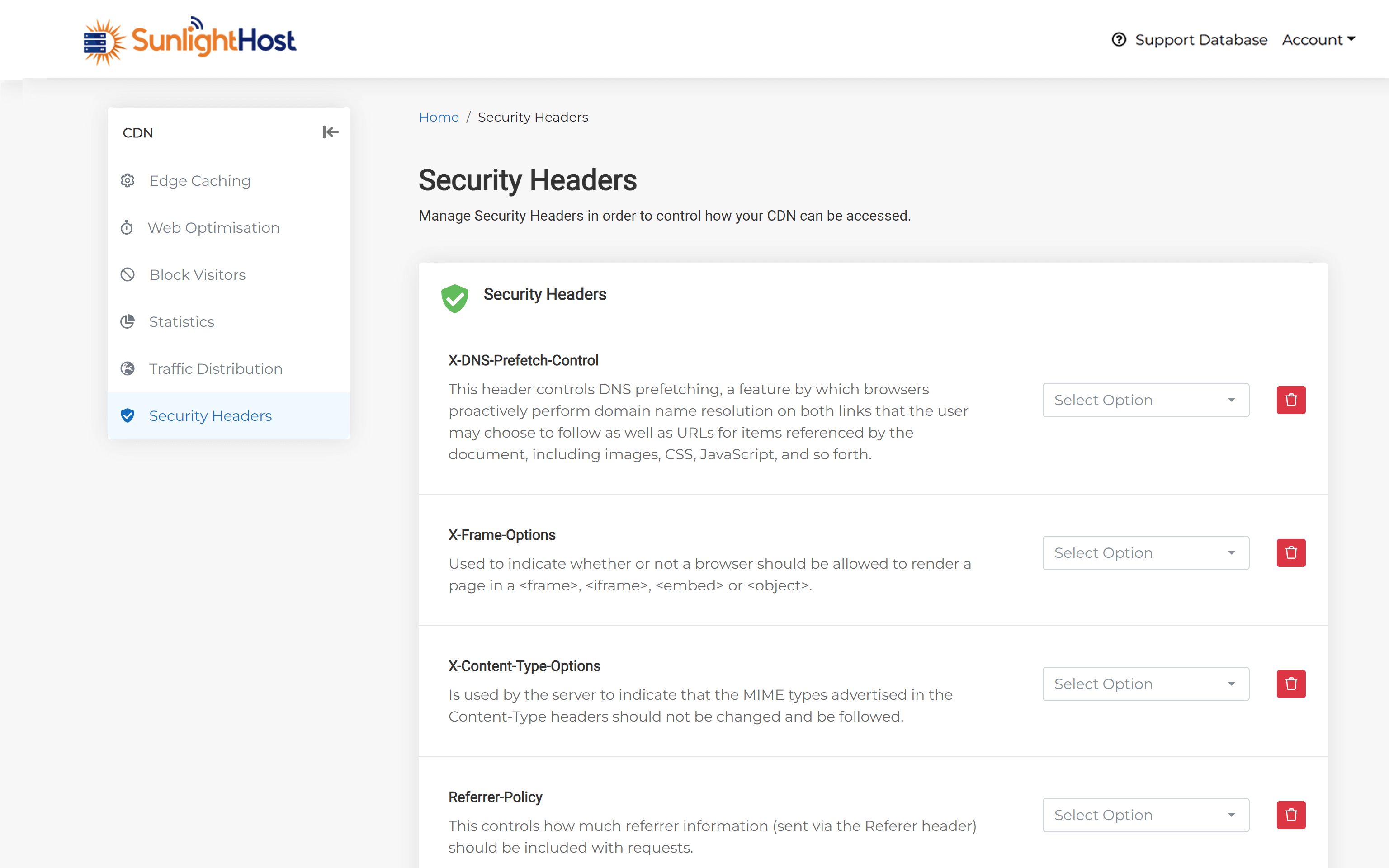Click the Statistics pie chart icon
Viewport: 1389px width, 868px height.
click(128, 321)
